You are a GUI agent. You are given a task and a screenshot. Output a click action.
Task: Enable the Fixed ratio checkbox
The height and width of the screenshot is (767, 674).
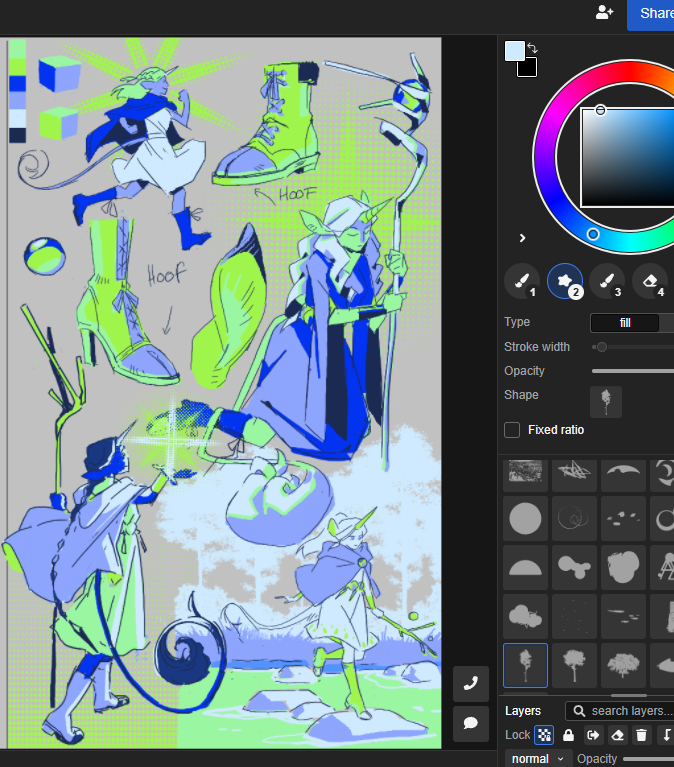512,430
